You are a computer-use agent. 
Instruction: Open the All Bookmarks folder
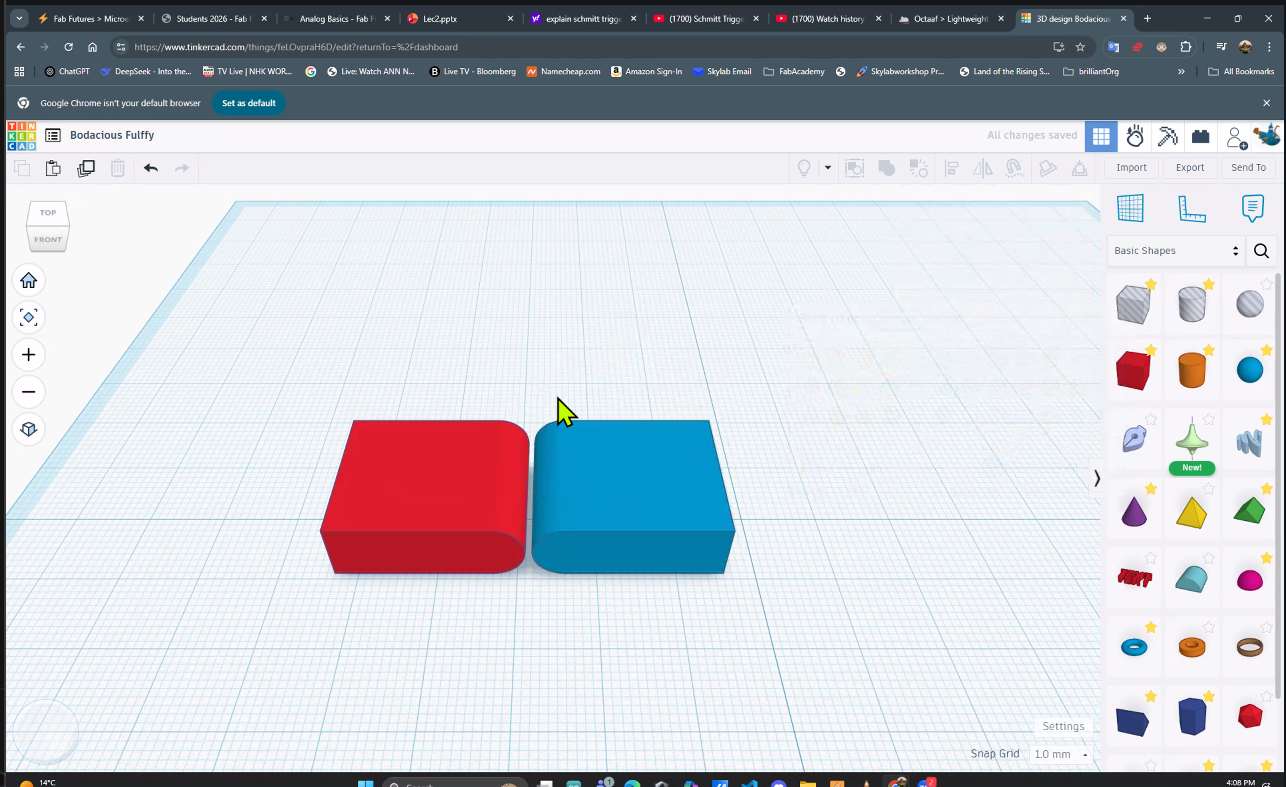[x=1241, y=72]
